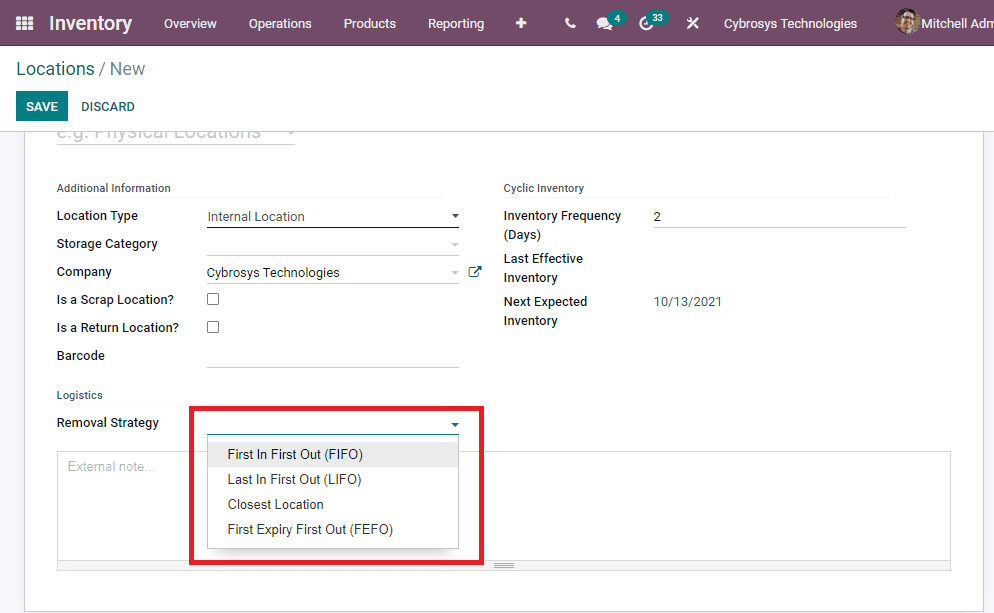This screenshot has width=994, height=613.
Task: Click the technical tools wrench icon
Action: coord(692,23)
